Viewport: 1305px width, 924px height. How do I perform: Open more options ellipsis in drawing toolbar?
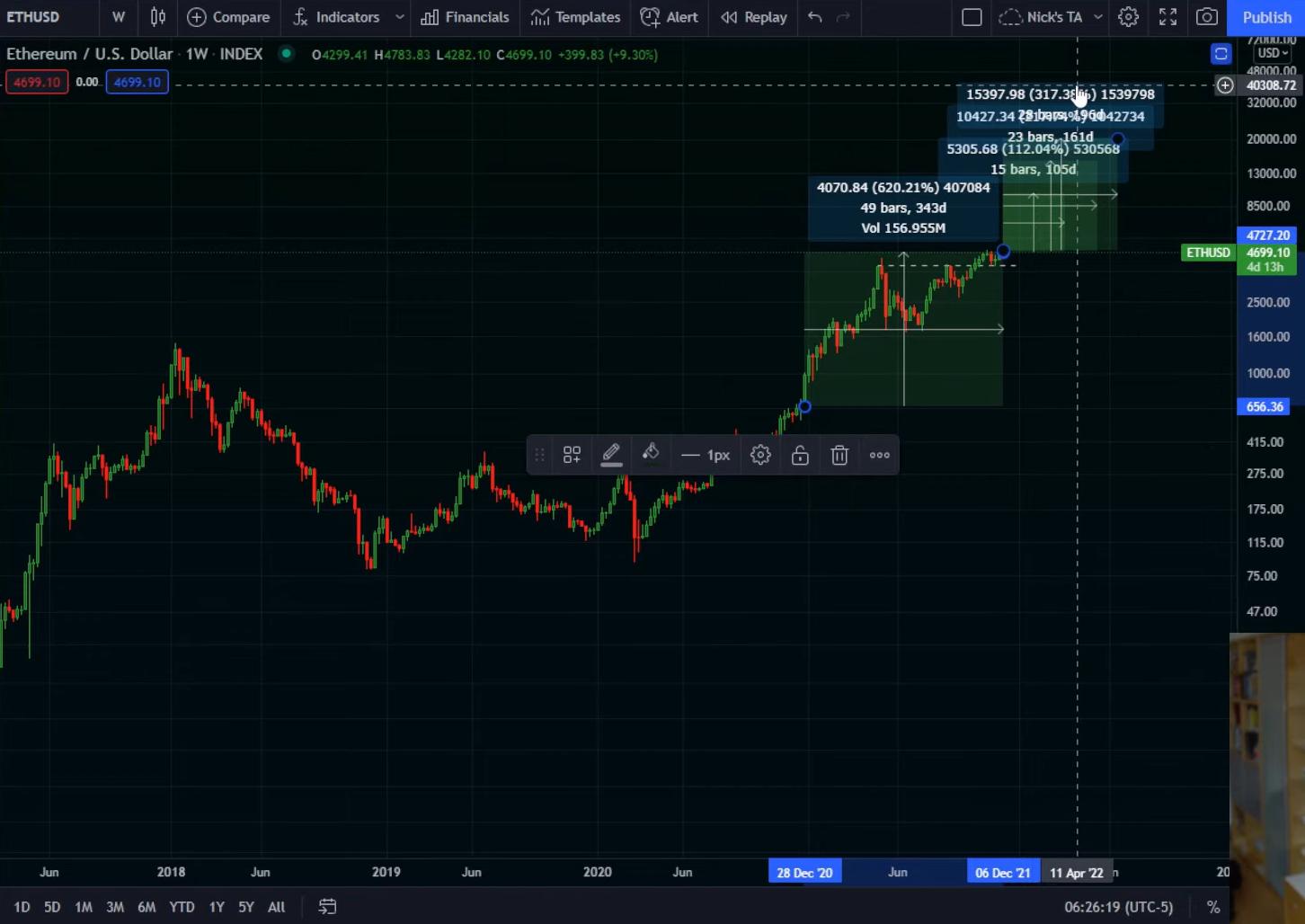pyautogui.click(x=880, y=455)
